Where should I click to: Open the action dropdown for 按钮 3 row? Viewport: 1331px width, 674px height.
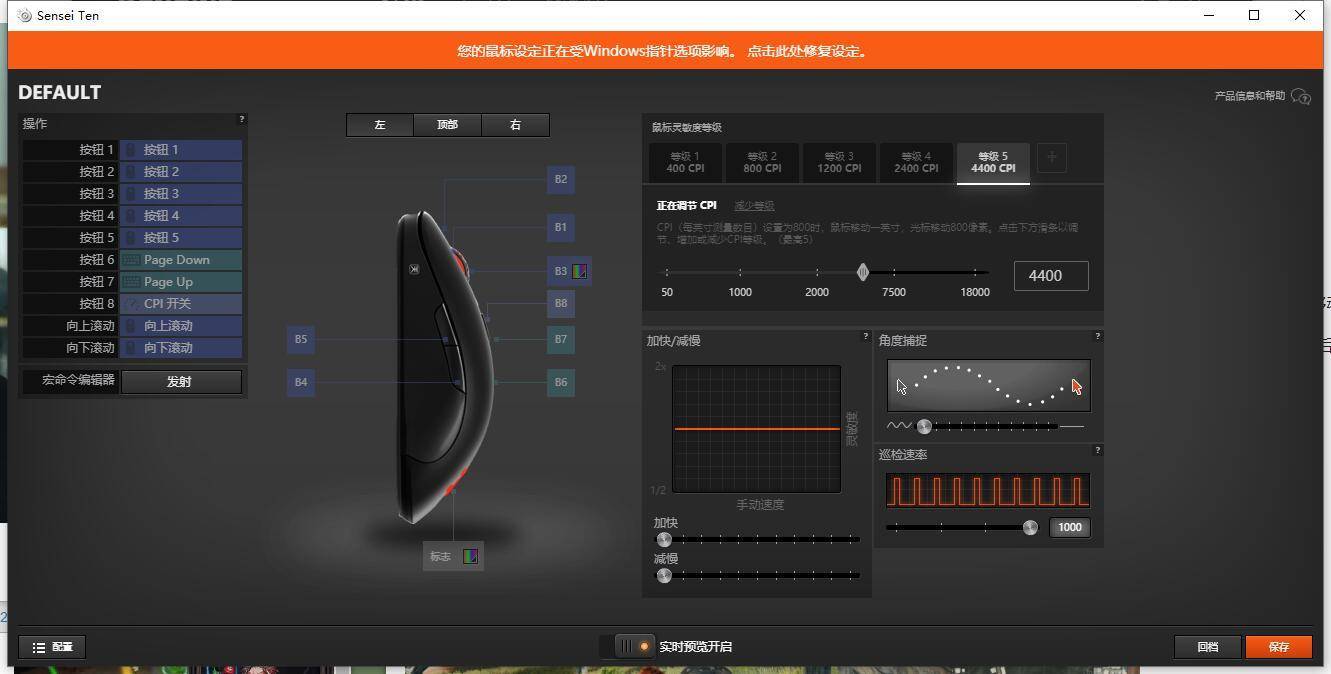[x=181, y=193]
